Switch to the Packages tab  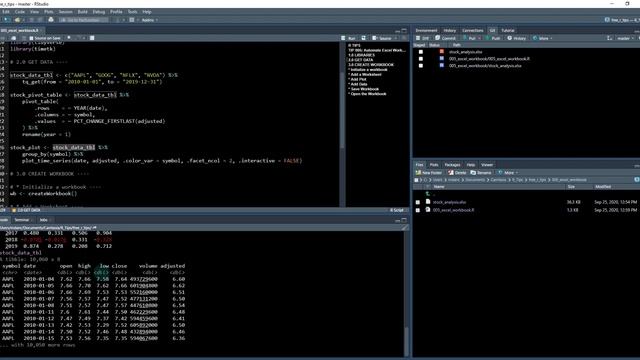point(452,165)
